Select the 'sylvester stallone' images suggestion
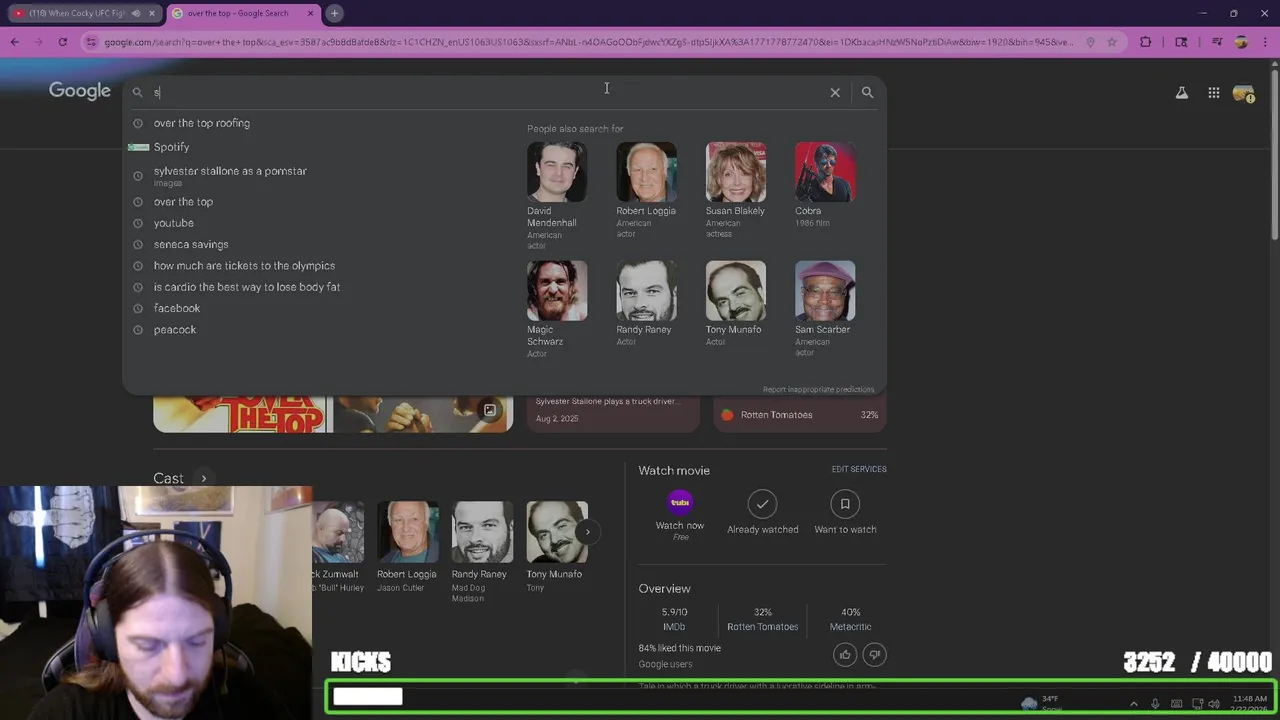The width and height of the screenshot is (1280, 720). point(230,175)
